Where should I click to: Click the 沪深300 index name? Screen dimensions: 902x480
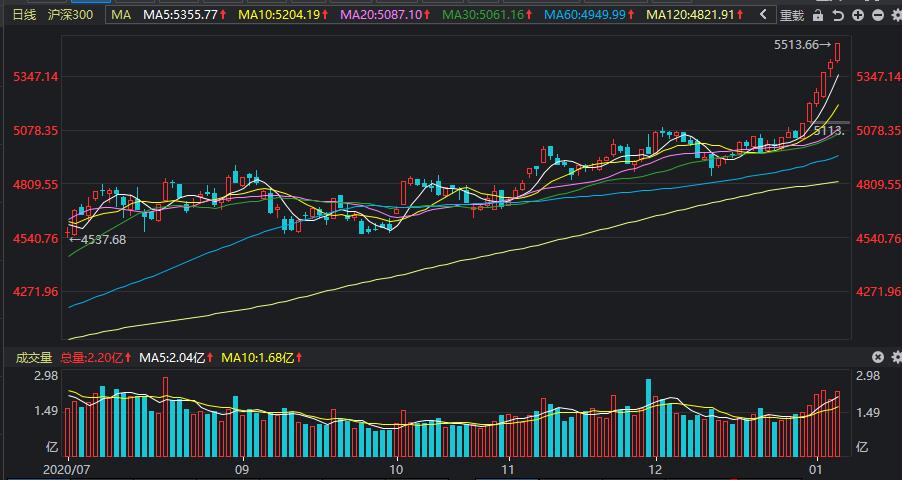click(70, 15)
